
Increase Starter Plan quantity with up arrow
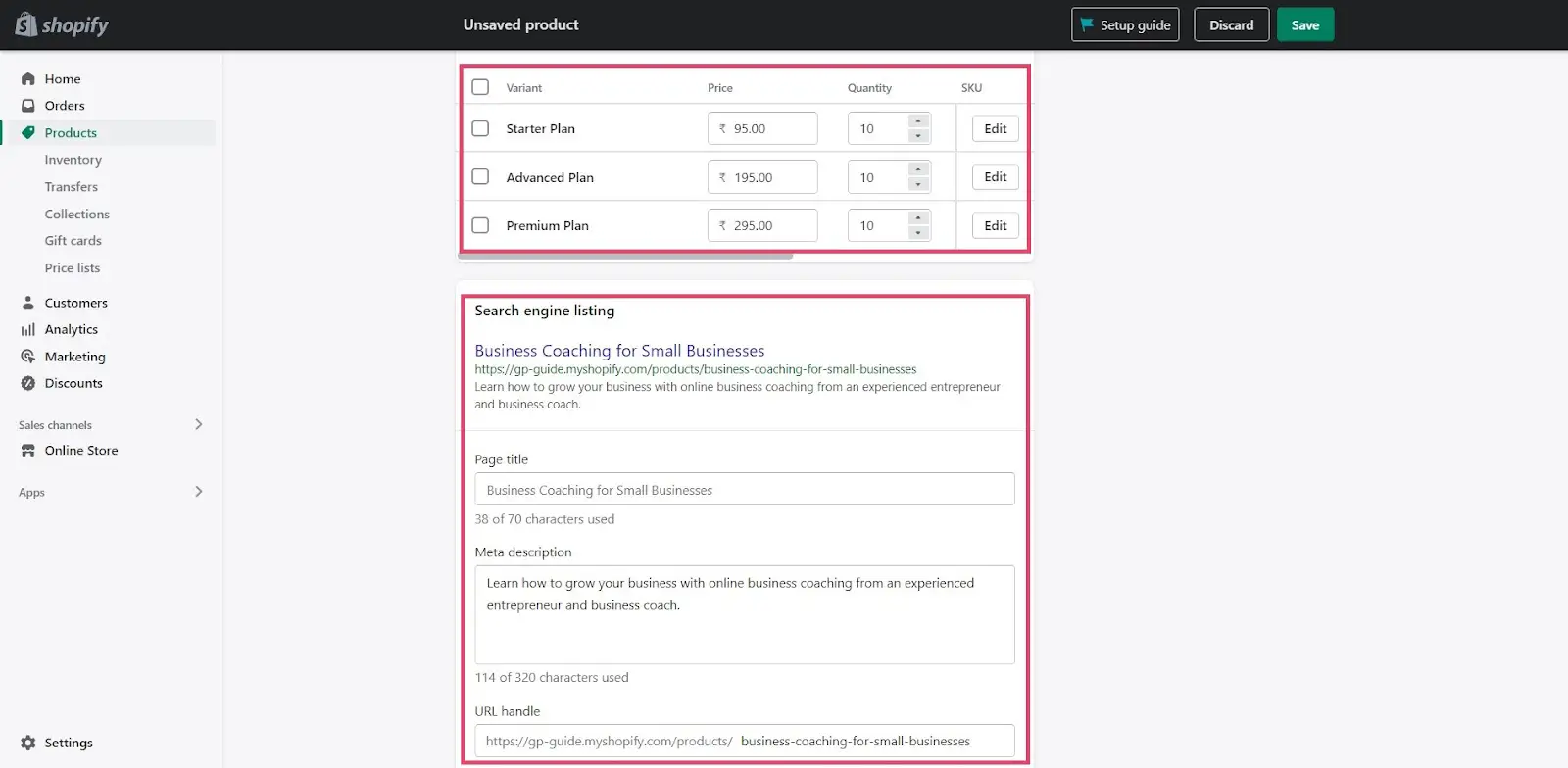(x=918, y=121)
